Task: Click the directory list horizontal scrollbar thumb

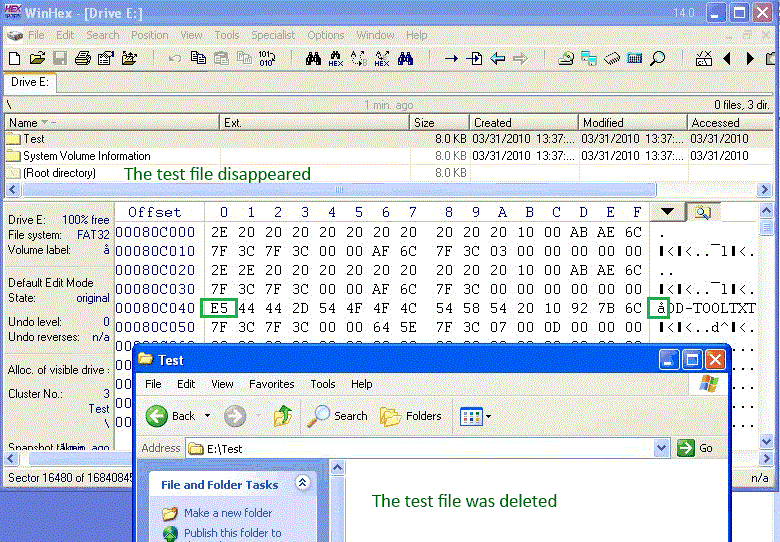Action: pyautogui.click(x=339, y=189)
